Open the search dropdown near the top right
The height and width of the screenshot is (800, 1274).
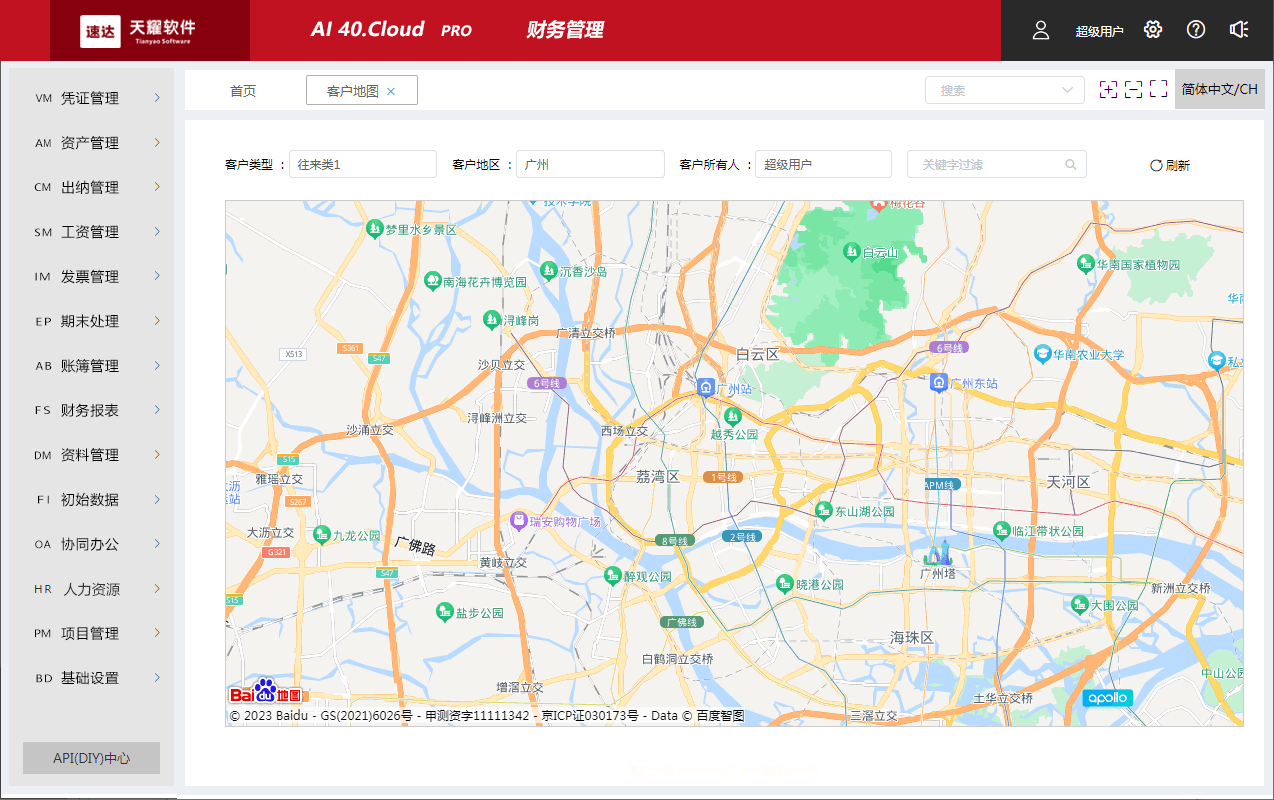coord(1004,89)
